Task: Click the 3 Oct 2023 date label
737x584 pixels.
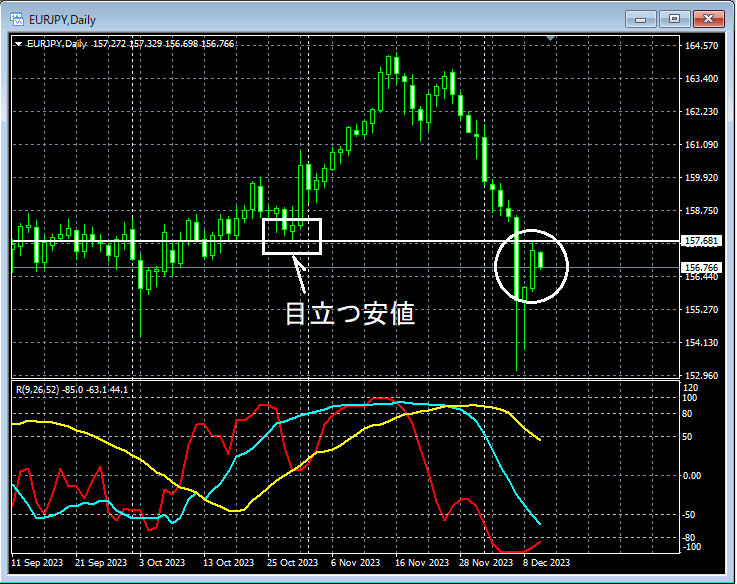Action: pyautogui.click(x=162, y=562)
